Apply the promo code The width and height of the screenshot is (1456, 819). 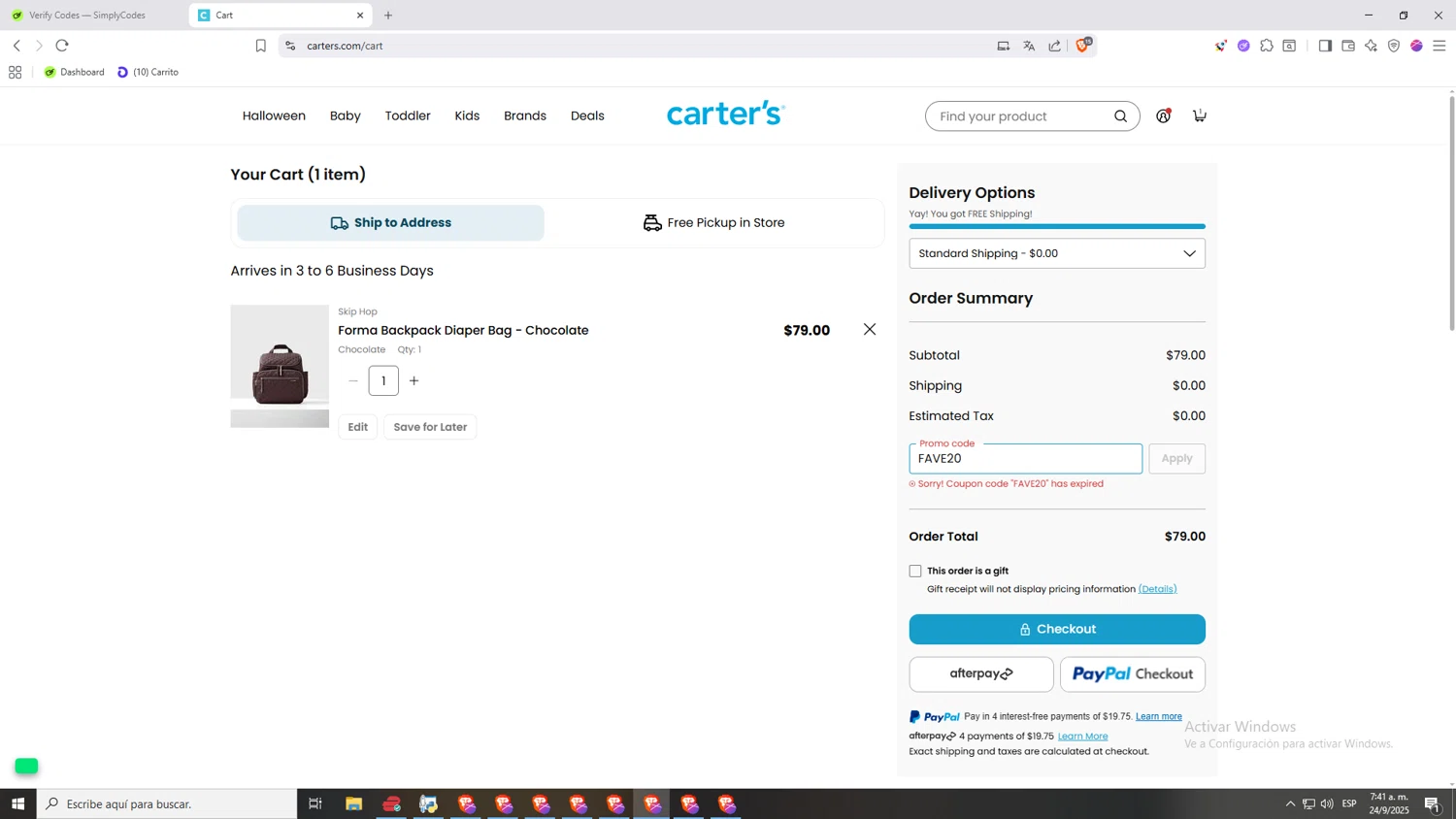coord(1176,458)
